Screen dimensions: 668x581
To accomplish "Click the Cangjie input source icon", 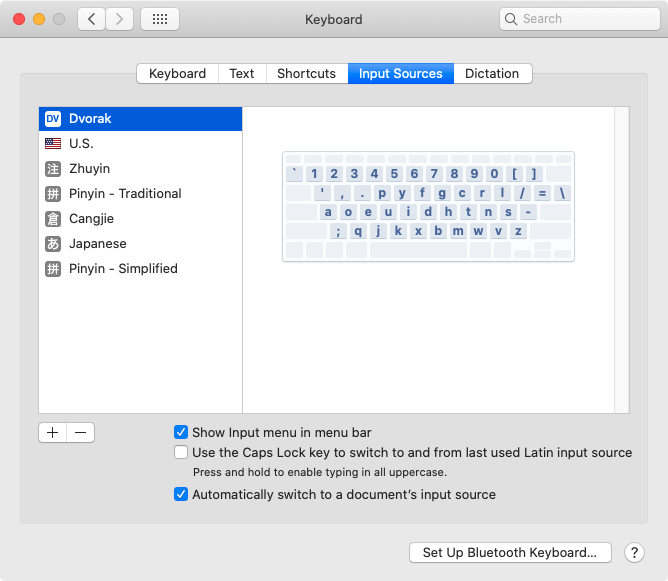I will point(53,219).
